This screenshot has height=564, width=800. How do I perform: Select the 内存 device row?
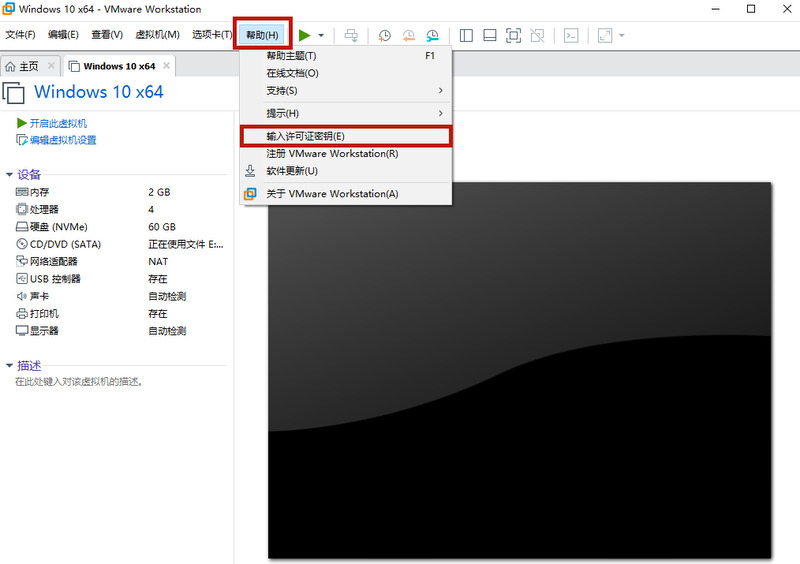(120, 192)
